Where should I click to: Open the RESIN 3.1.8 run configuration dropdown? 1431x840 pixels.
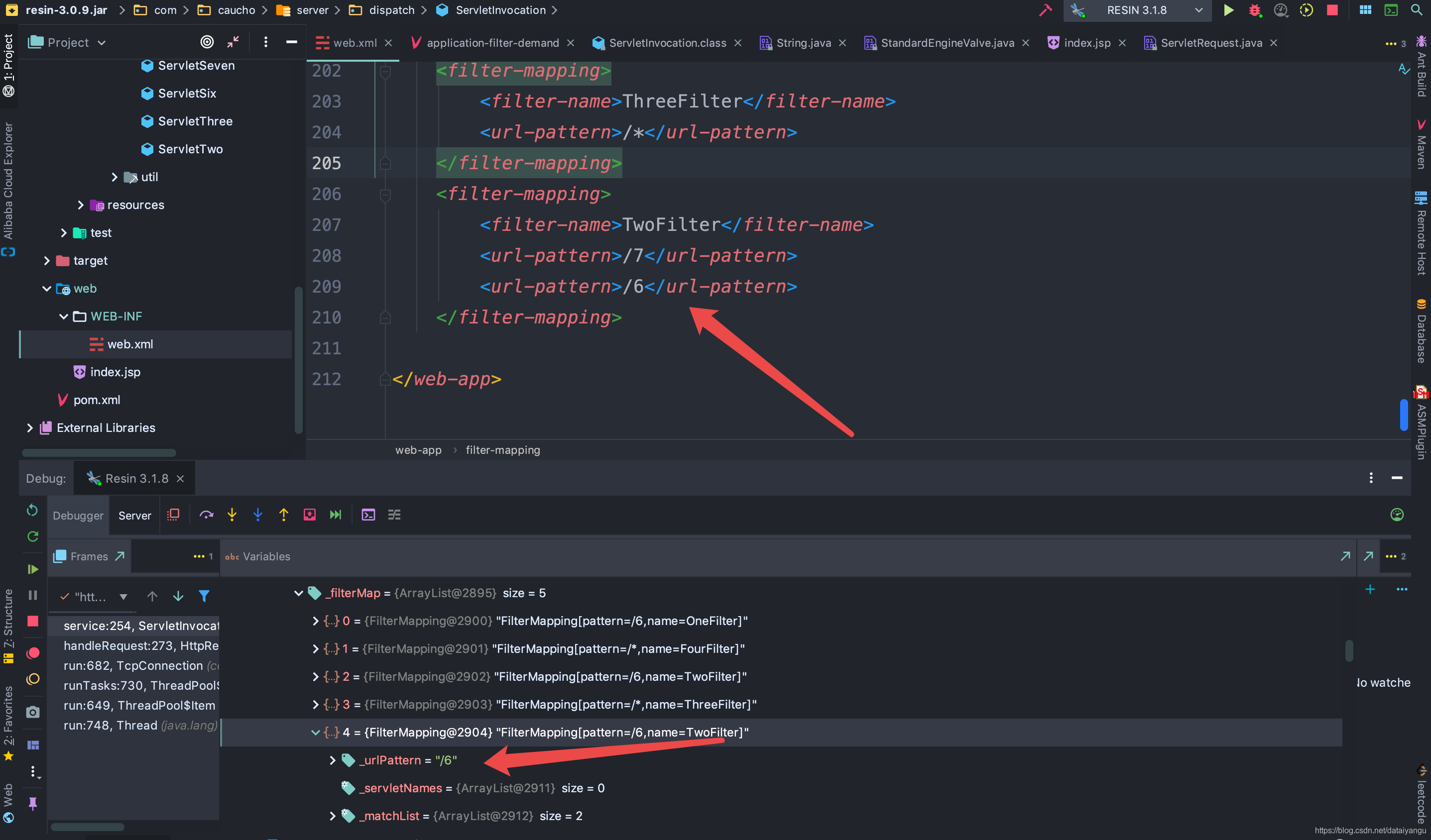coord(1137,10)
